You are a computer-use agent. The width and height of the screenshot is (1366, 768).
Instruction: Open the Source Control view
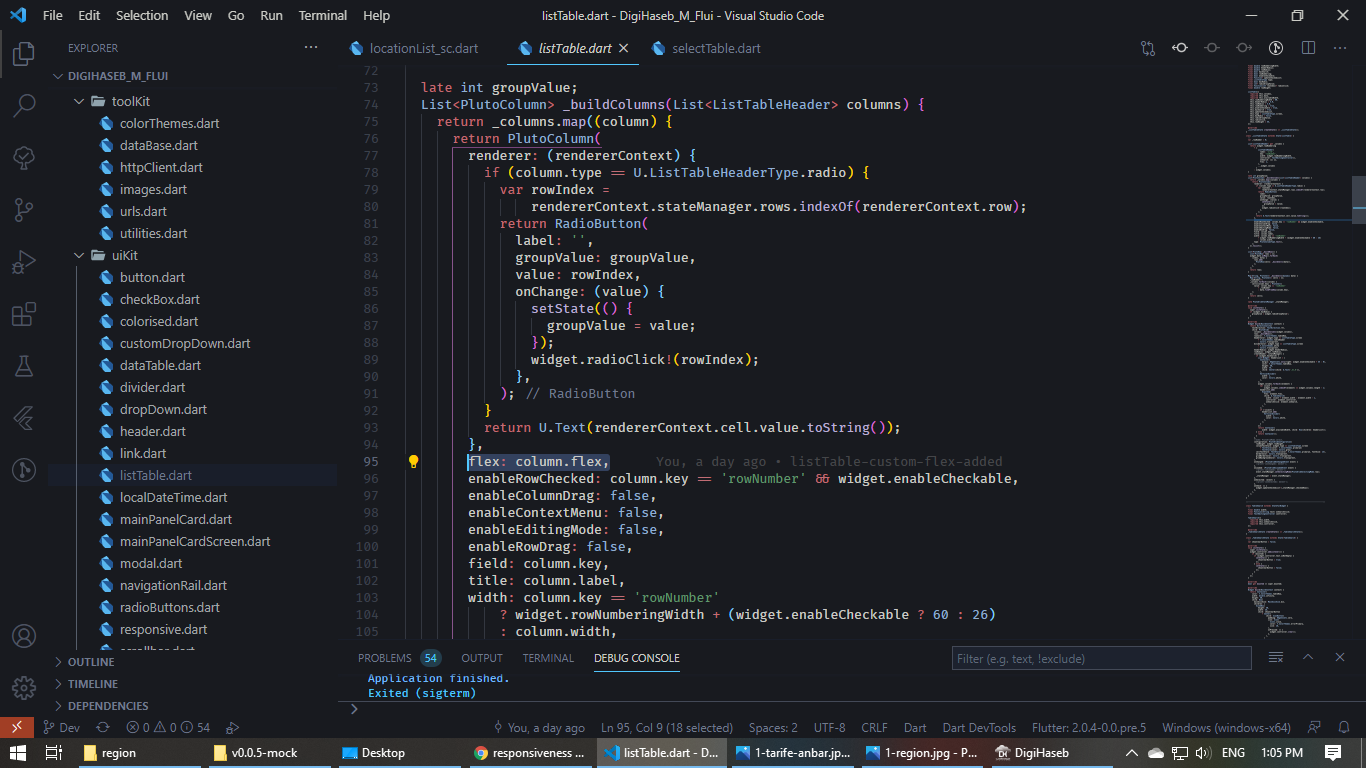[x=24, y=208]
